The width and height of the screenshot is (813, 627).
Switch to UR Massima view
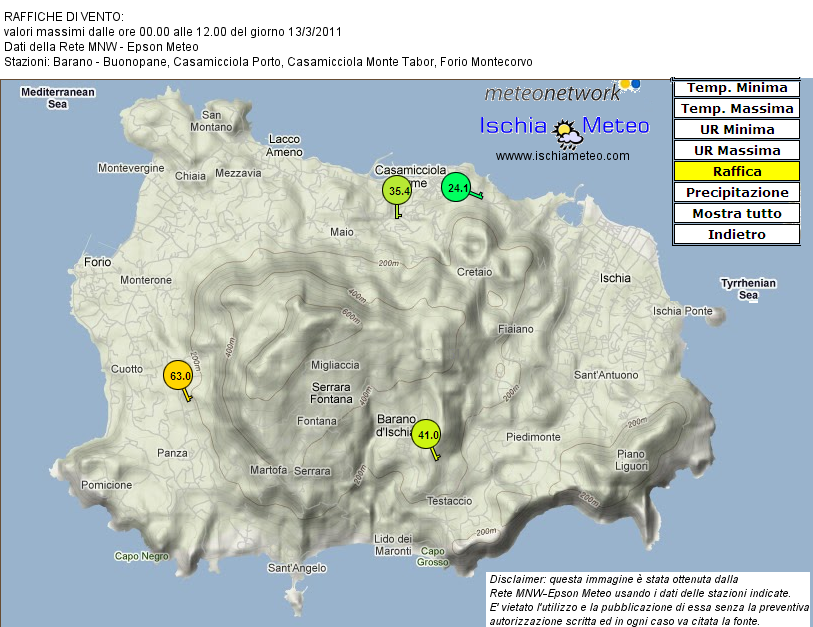tap(736, 151)
